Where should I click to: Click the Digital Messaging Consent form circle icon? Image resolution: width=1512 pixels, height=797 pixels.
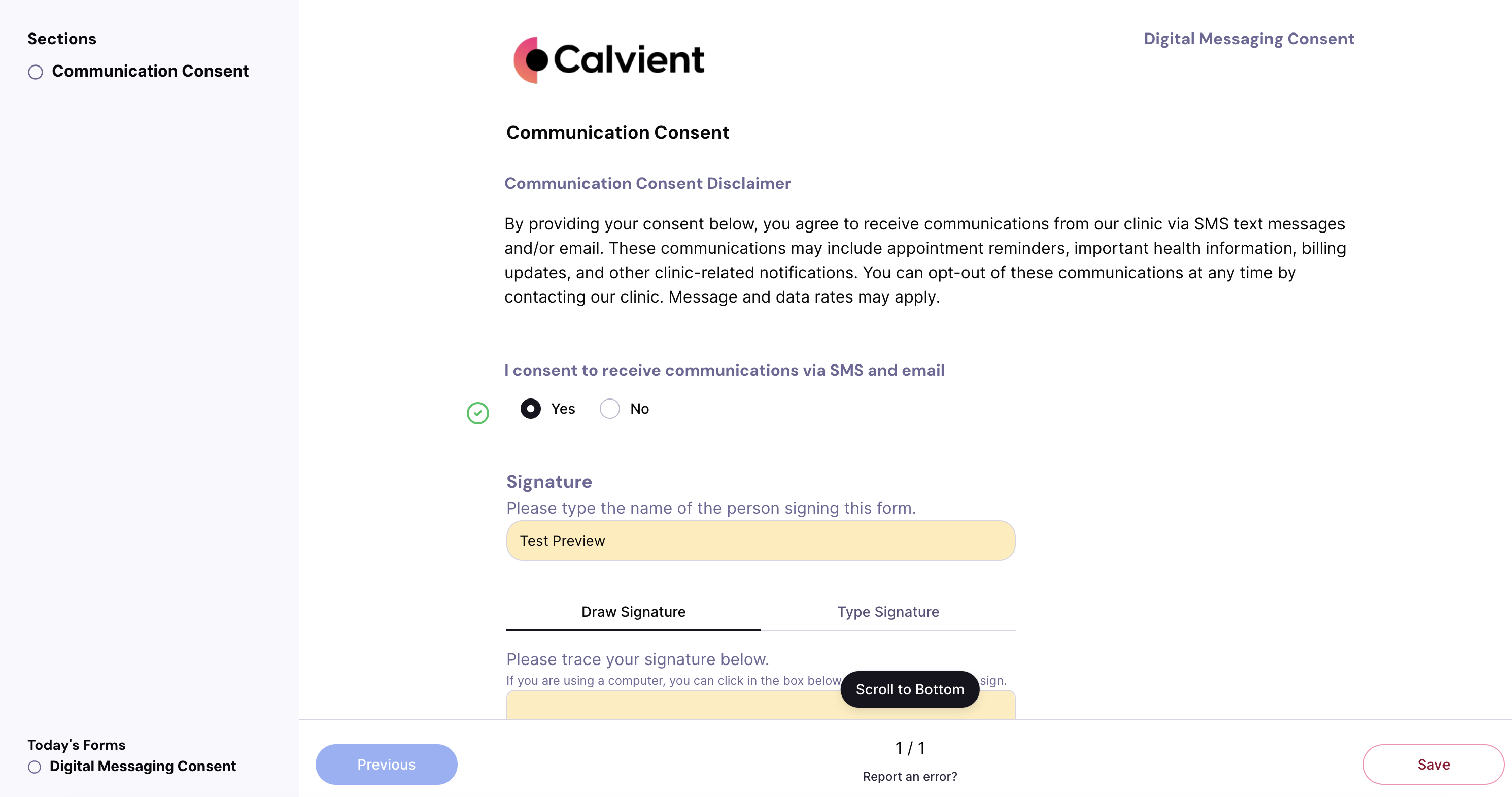[35, 767]
